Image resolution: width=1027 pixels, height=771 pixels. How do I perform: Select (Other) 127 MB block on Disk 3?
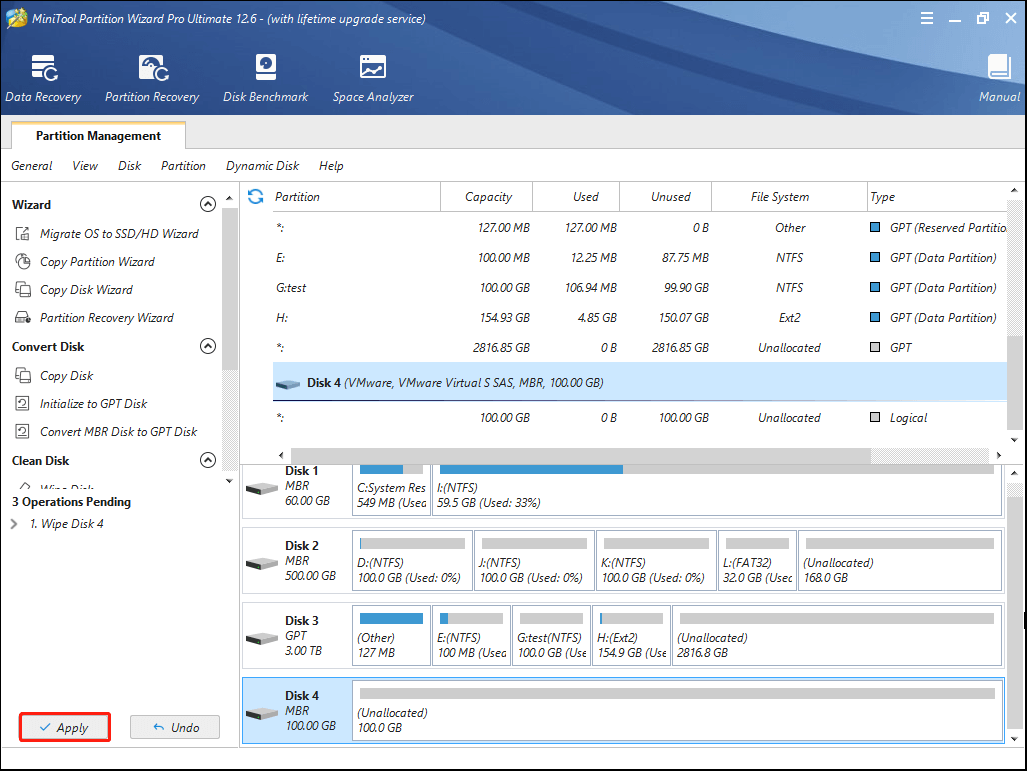[x=391, y=635]
